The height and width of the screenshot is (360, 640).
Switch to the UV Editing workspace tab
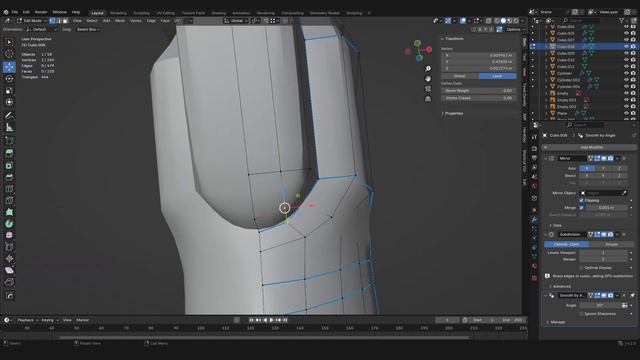[165, 13]
